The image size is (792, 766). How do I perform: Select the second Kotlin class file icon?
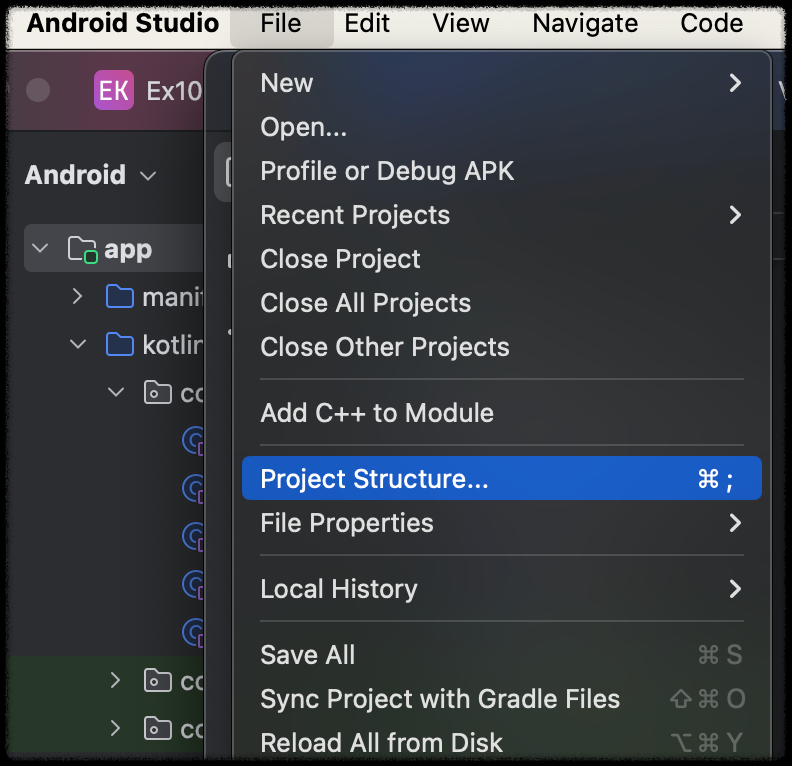193,489
